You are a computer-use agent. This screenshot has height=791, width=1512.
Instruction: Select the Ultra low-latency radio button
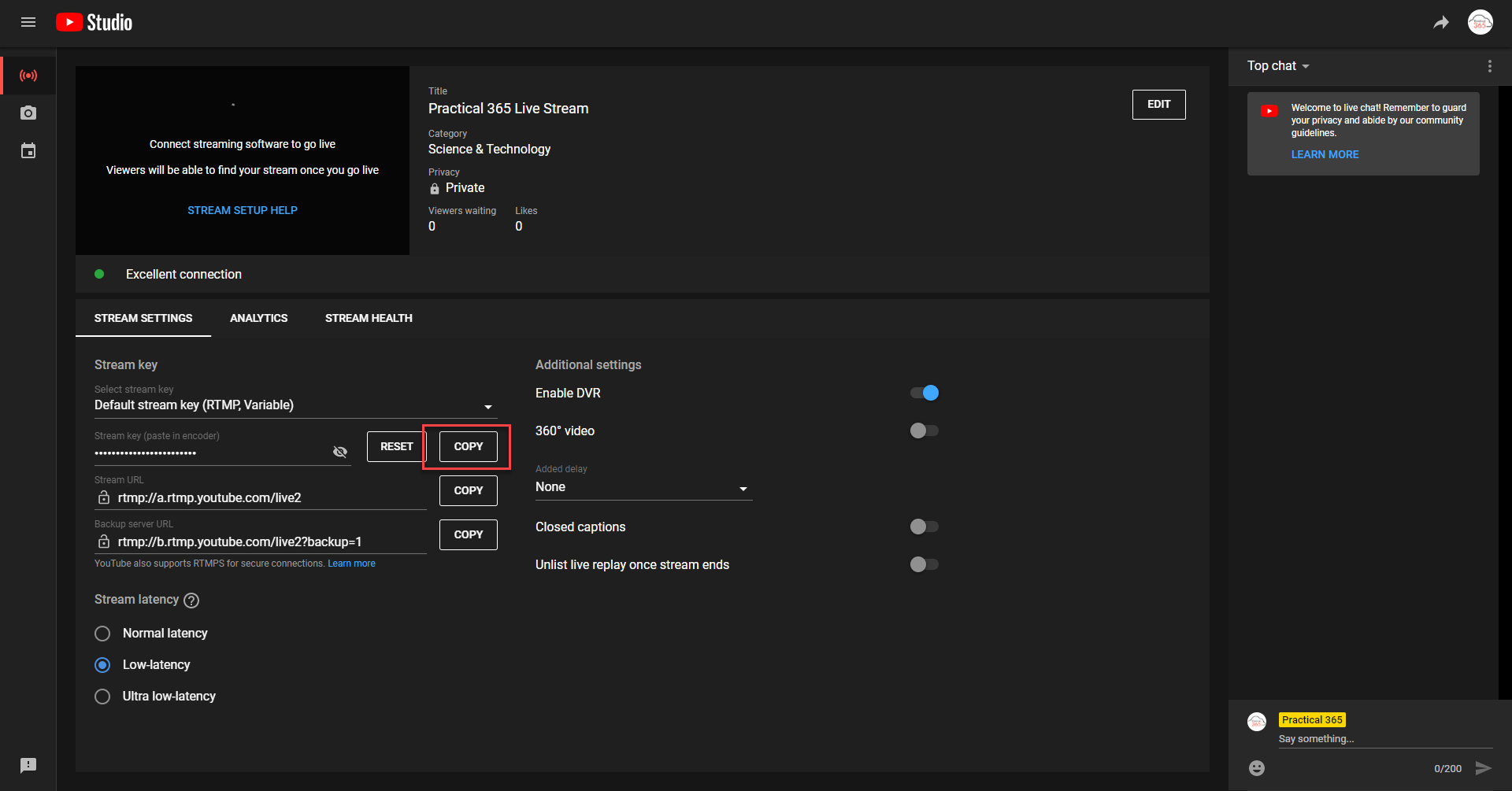[102, 696]
